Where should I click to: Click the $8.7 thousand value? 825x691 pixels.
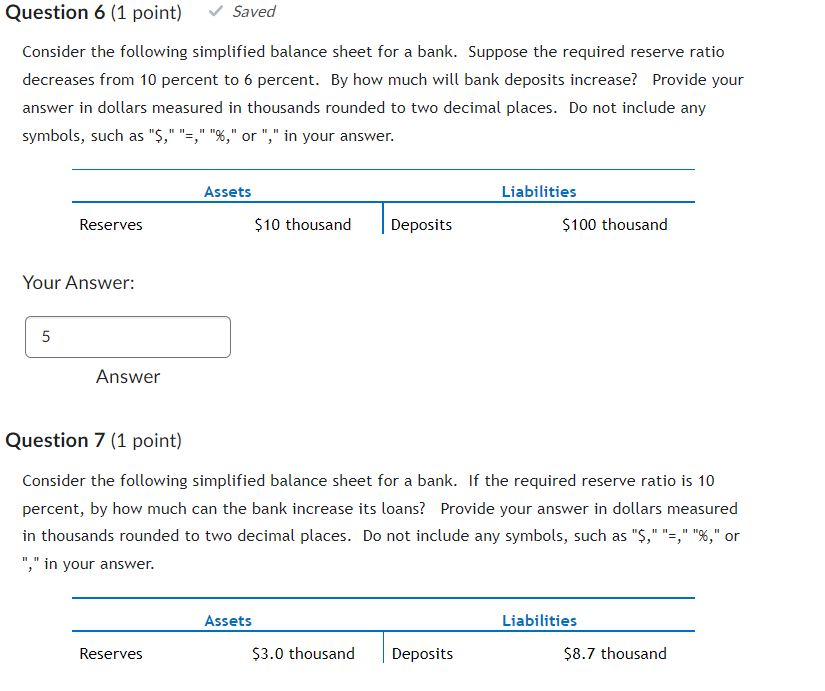tap(614, 653)
